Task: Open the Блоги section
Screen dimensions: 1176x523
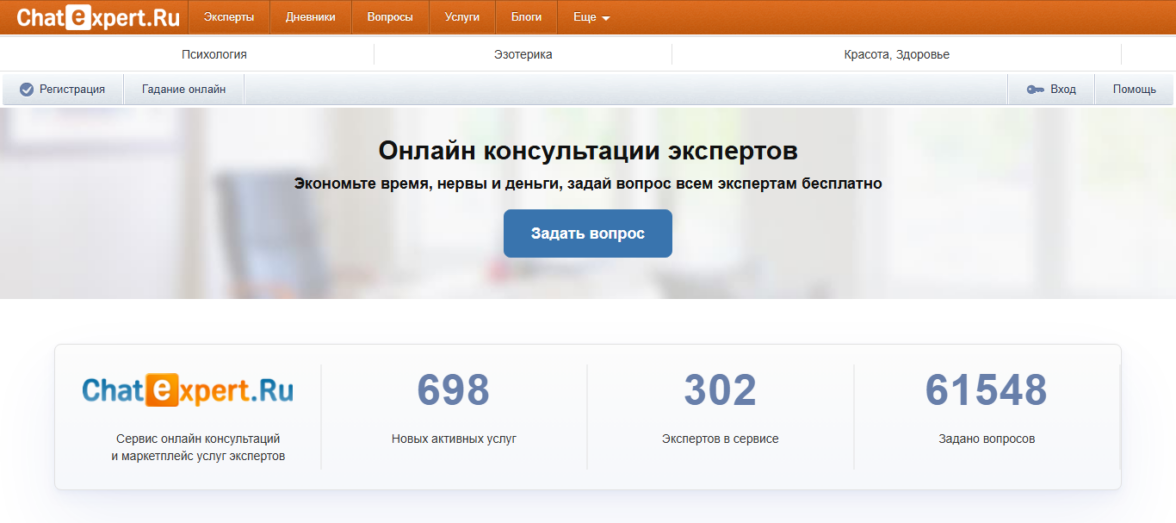Action: [x=526, y=17]
